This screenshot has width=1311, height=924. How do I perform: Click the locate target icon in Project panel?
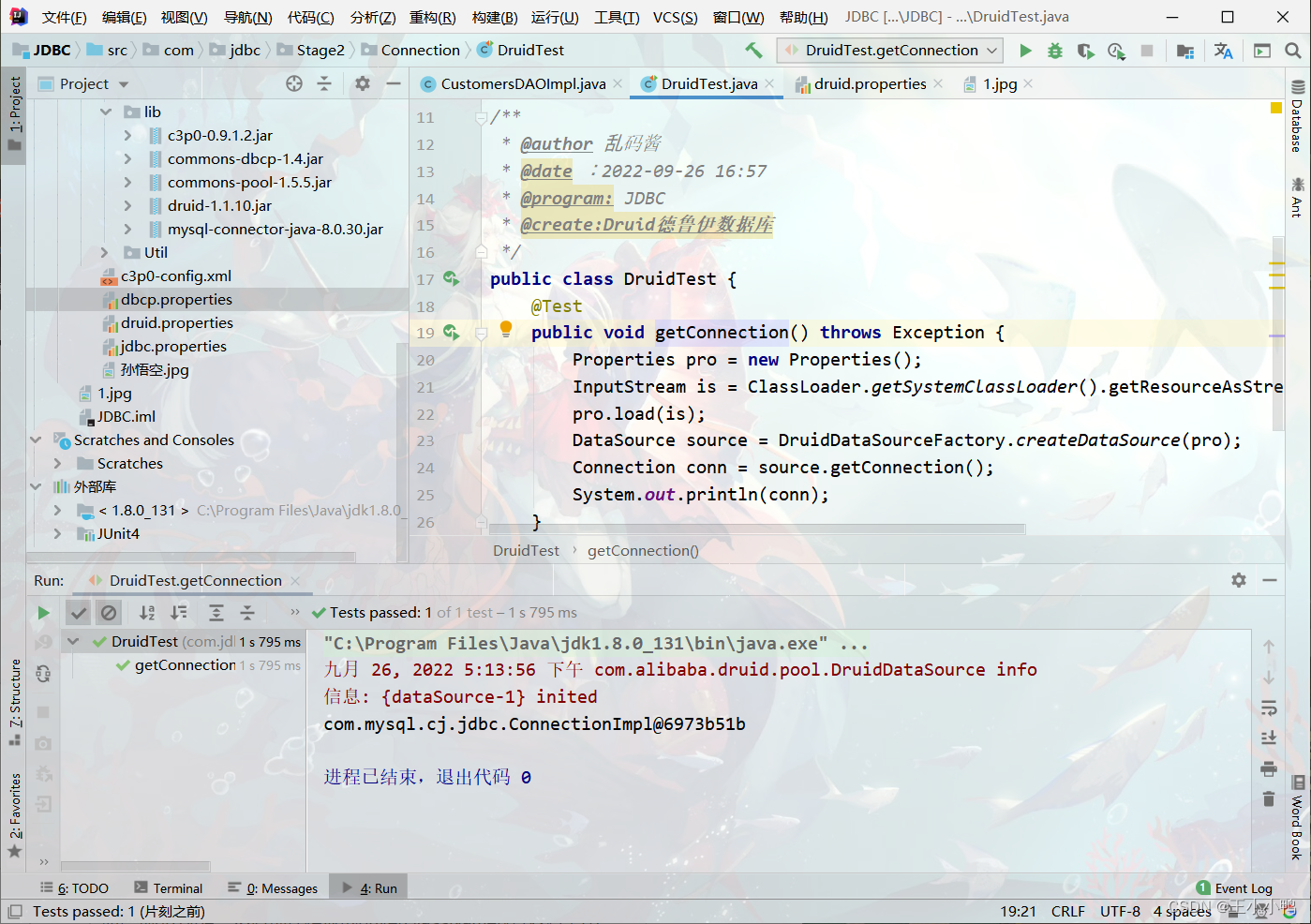pyautogui.click(x=294, y=83)
